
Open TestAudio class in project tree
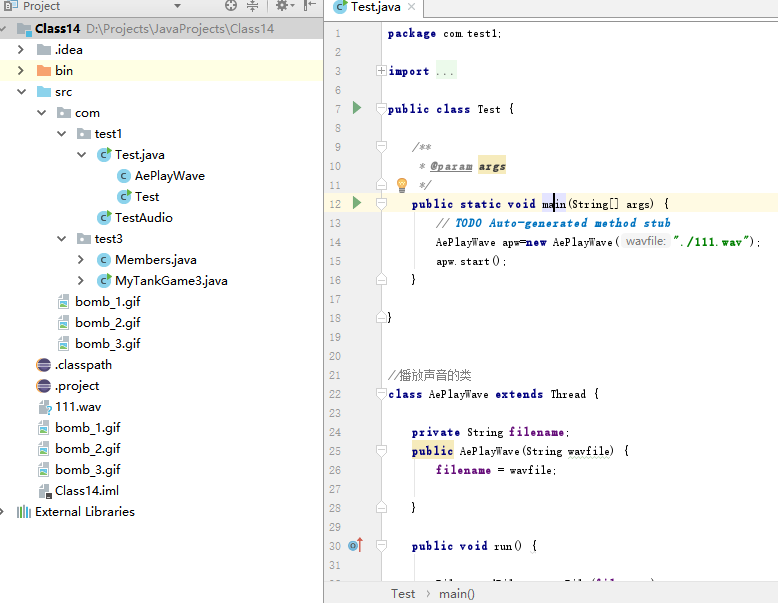[144, 218]
